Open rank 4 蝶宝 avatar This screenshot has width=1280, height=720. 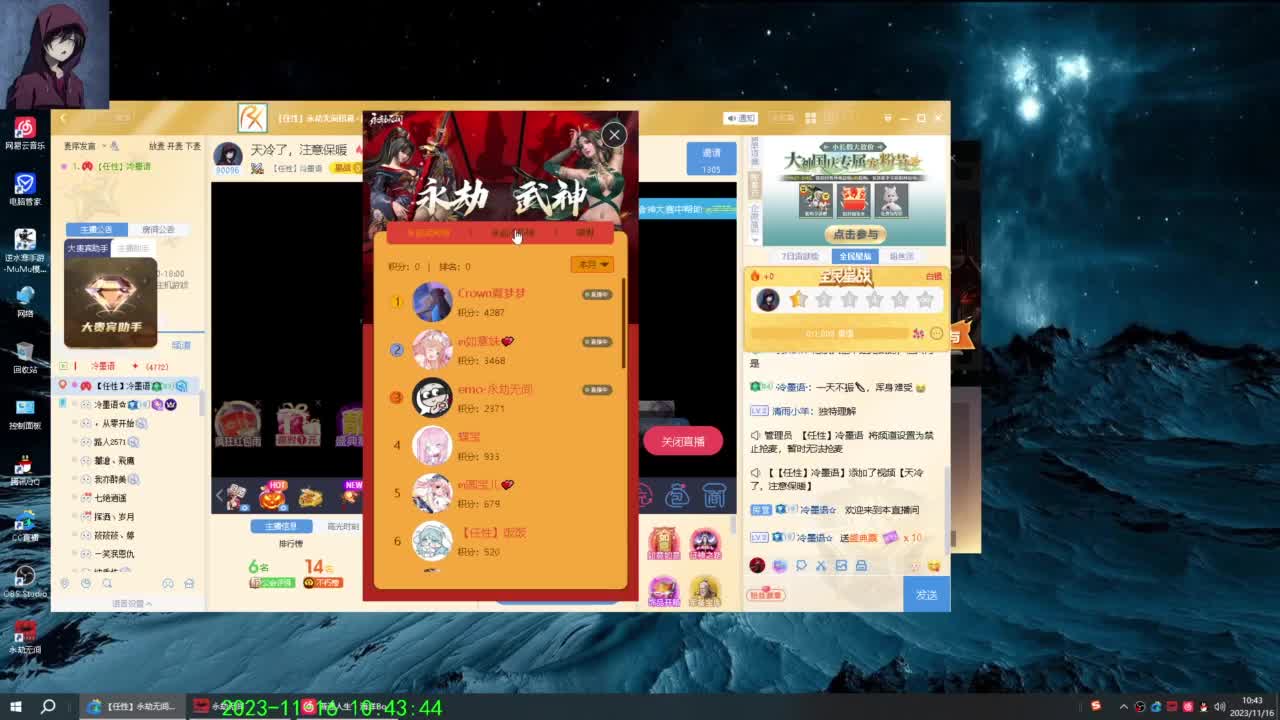coord(432,446)
